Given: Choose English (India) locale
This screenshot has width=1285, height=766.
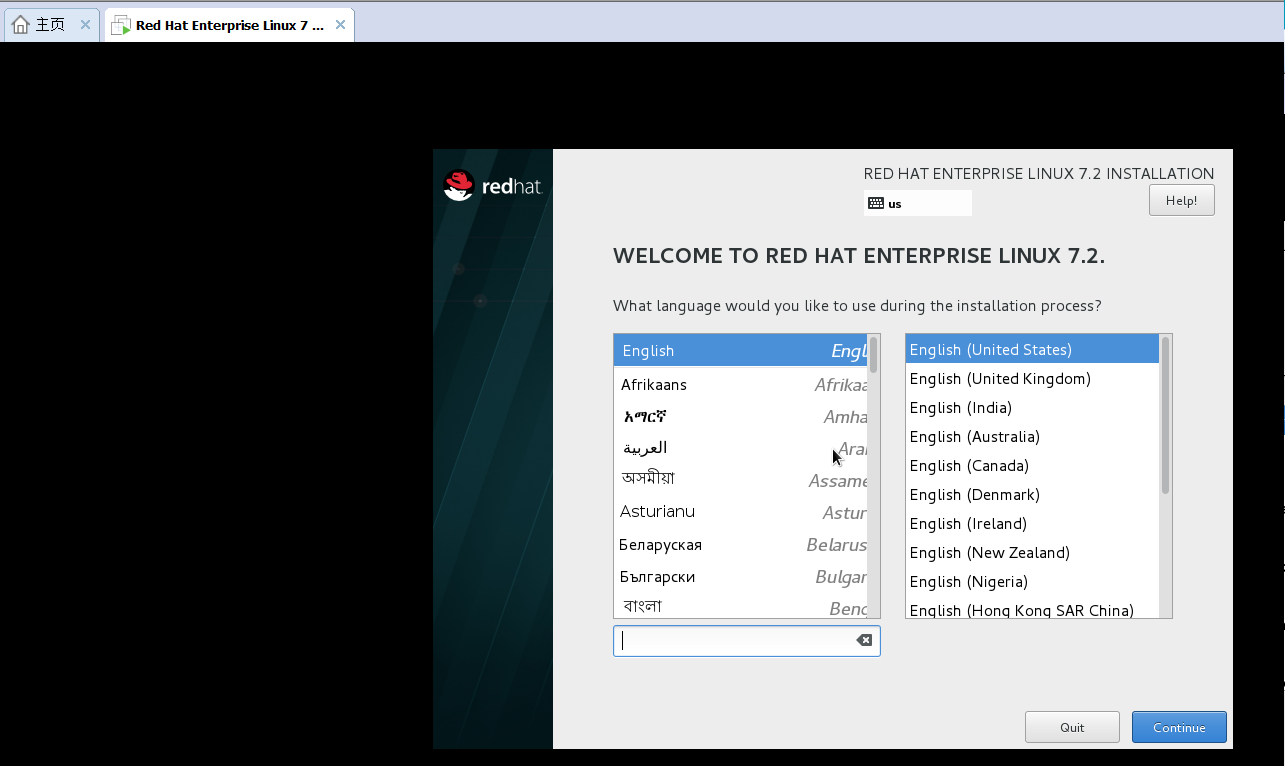Looking at the screenshot, I should click(x=1032, y=407).
